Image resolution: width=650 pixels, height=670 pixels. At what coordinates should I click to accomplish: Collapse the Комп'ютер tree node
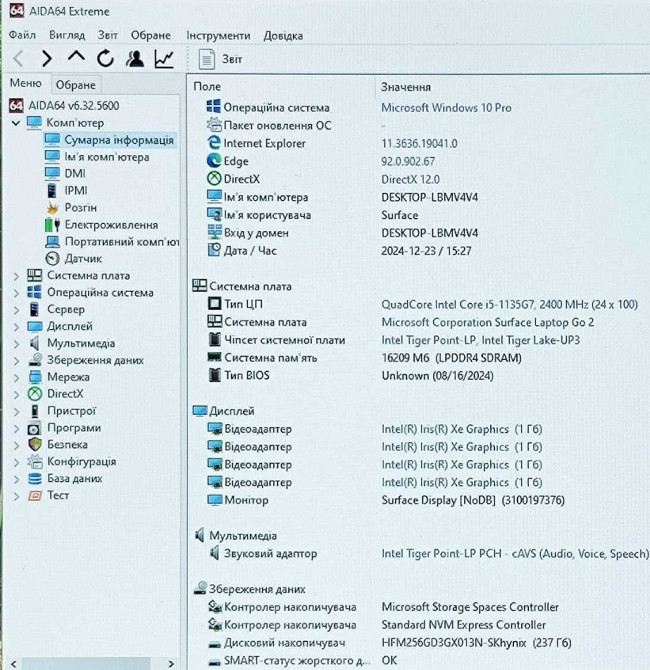tap(16, 123)
